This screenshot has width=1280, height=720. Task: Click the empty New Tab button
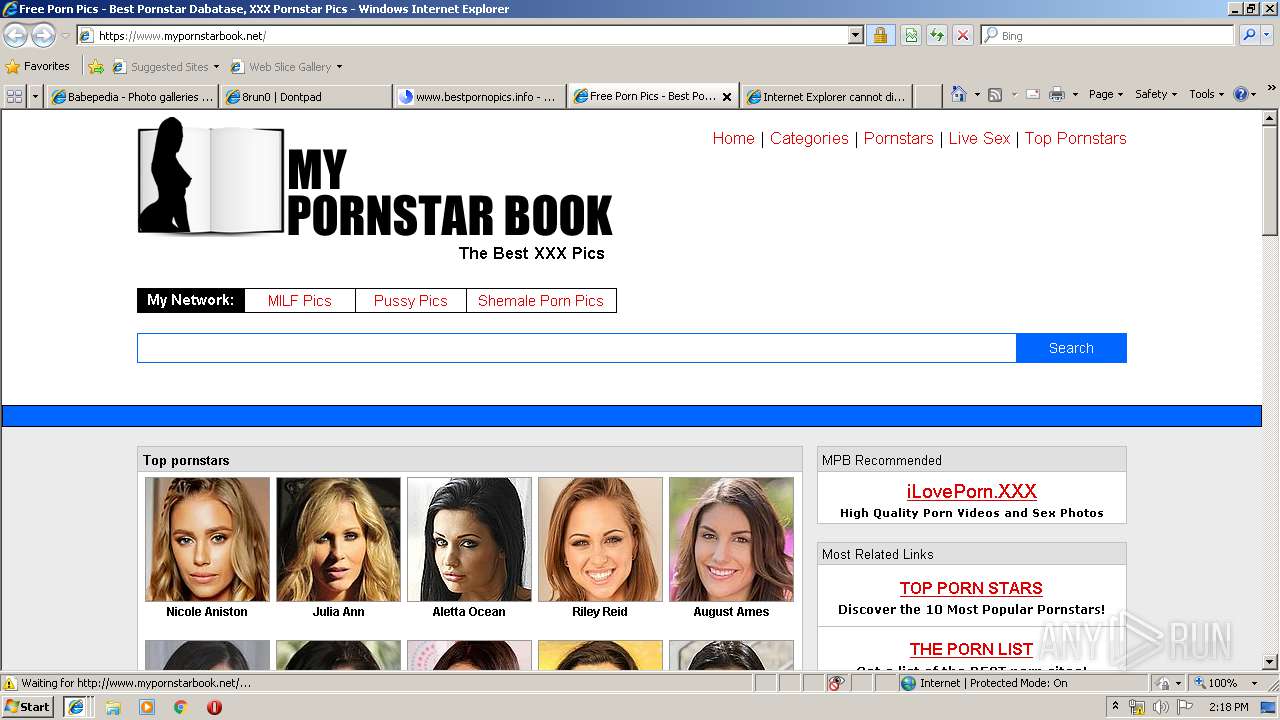[928, 96]
